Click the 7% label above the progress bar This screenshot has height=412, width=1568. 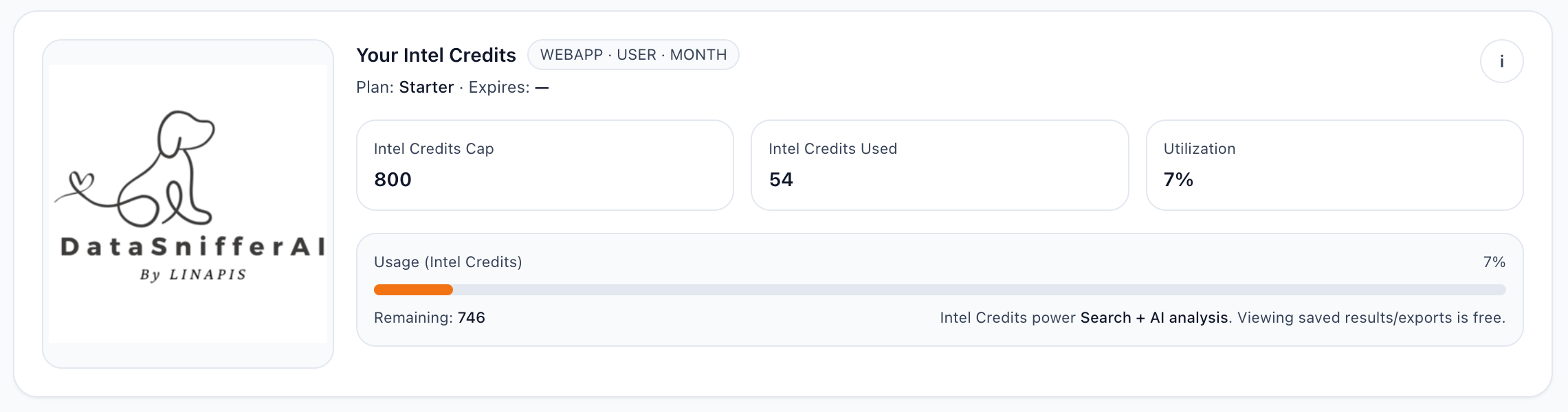(1496, 262)
